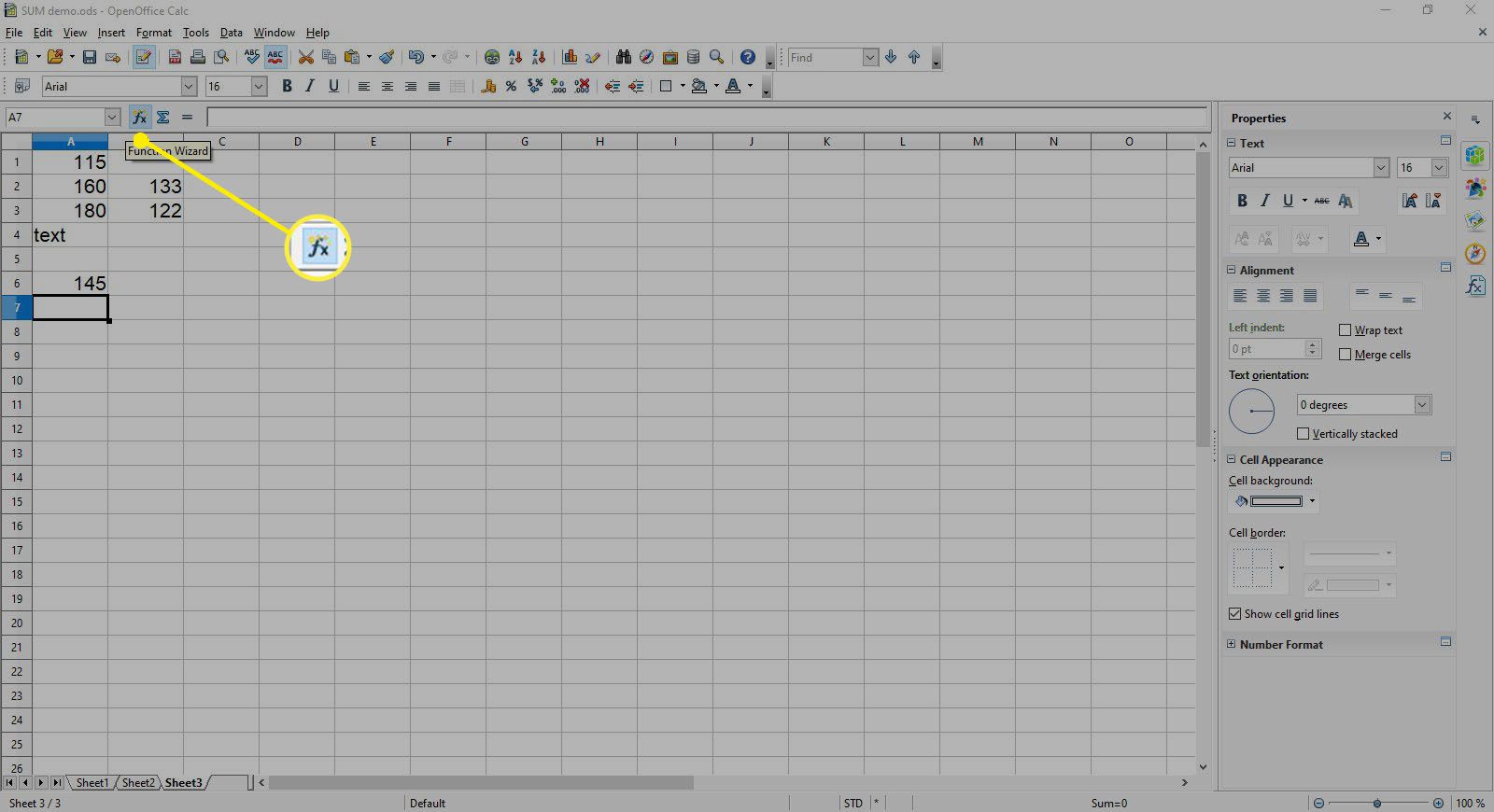The image size is (1494, 812).
Task: Export the document directly as PDF
Action: tap(175, 57)
